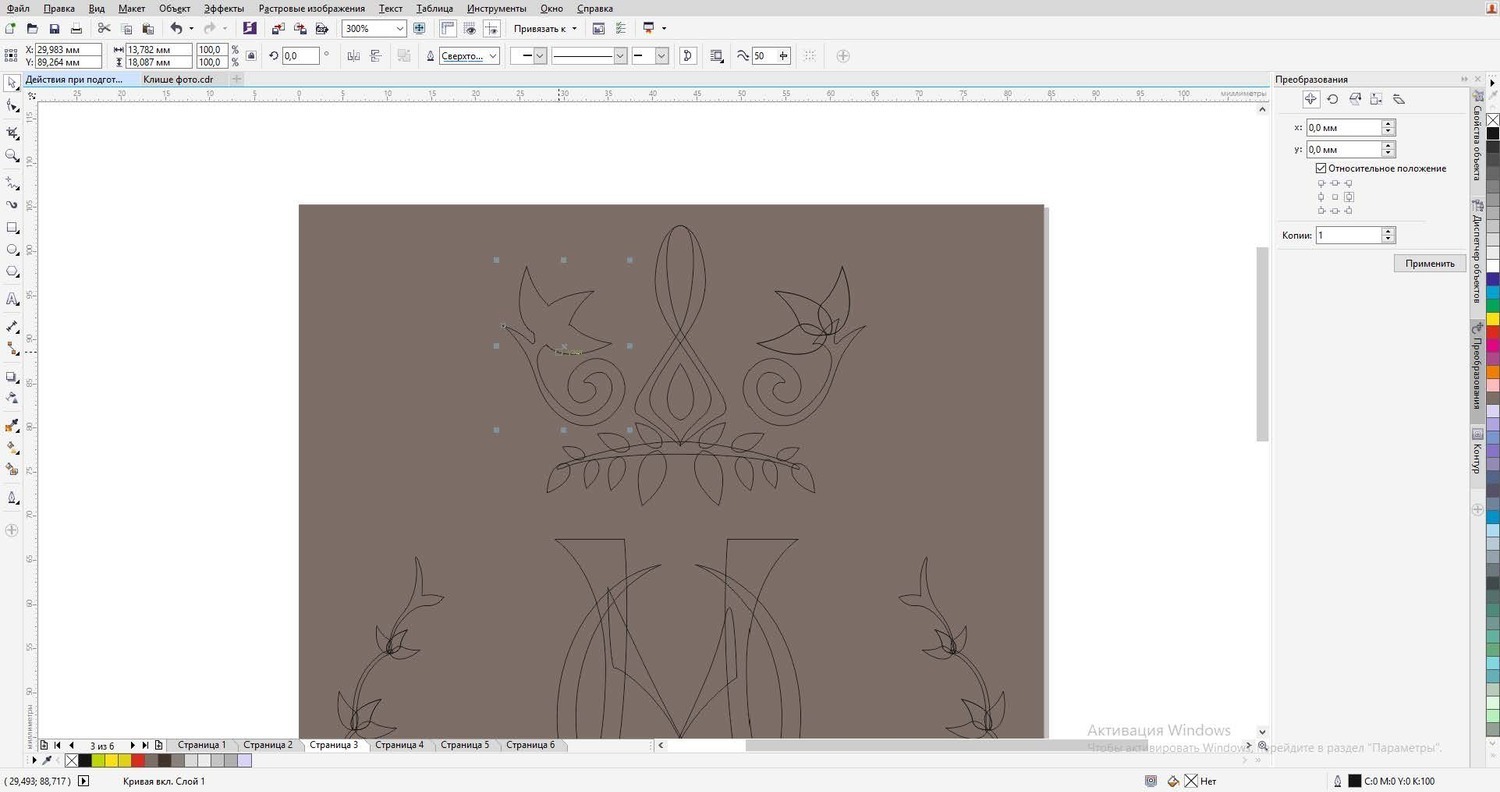Switch to the Клише фото.cdr document tab
This screenshot has width=1500, height=792.
pos(178,79)
